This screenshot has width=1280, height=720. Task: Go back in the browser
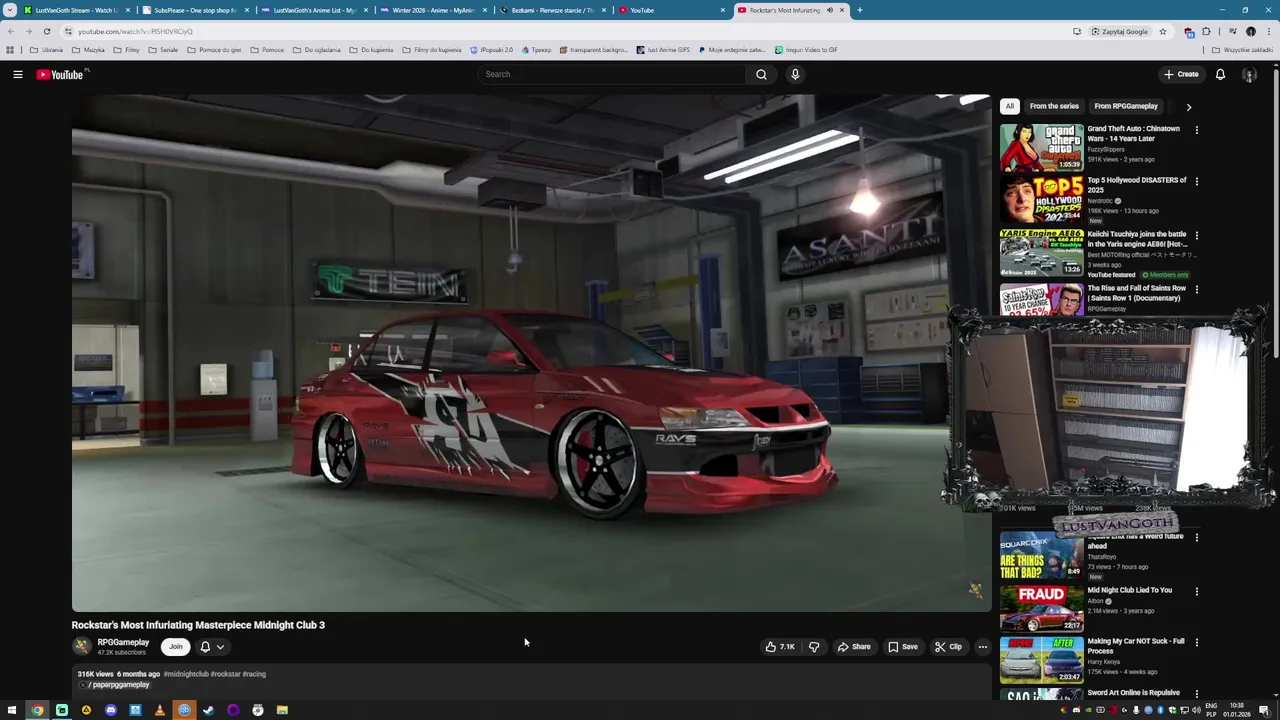[x=10, y=31]
